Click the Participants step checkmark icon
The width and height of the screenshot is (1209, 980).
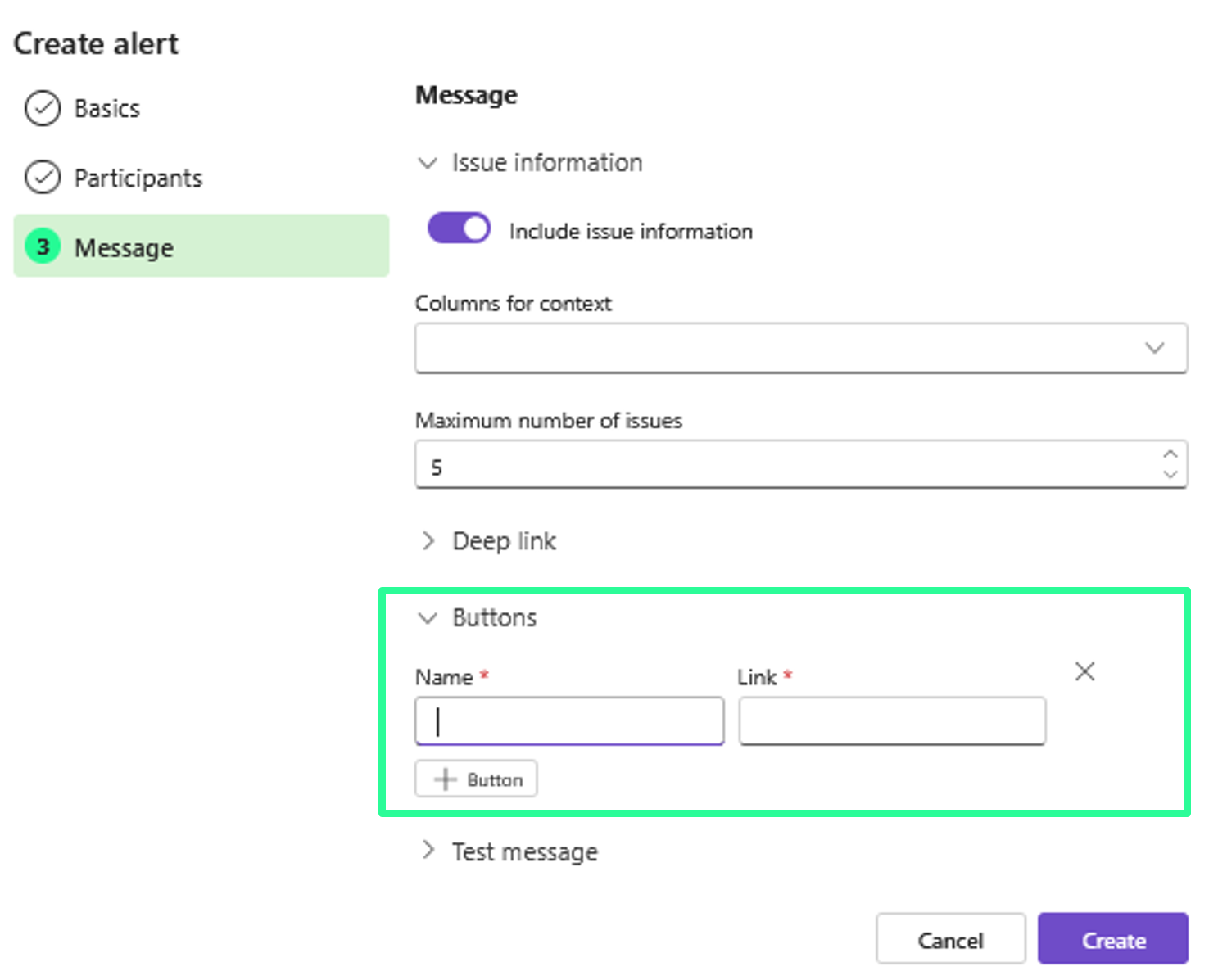coord(43,177)
